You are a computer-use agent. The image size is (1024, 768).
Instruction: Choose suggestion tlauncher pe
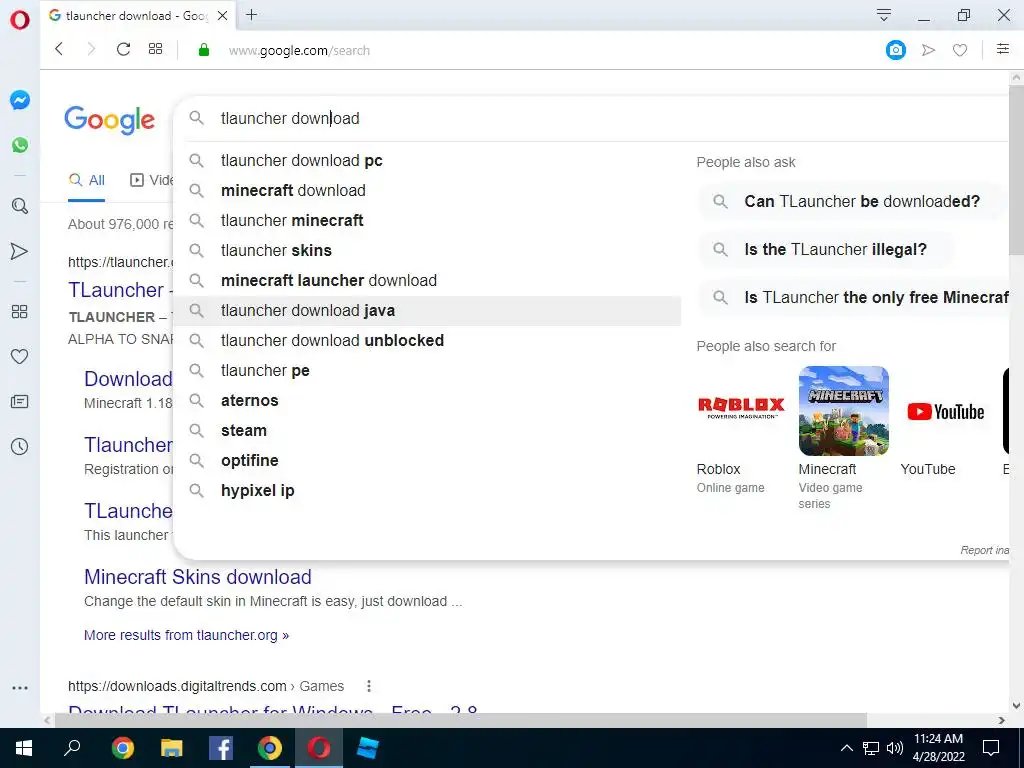pos(427,371)
